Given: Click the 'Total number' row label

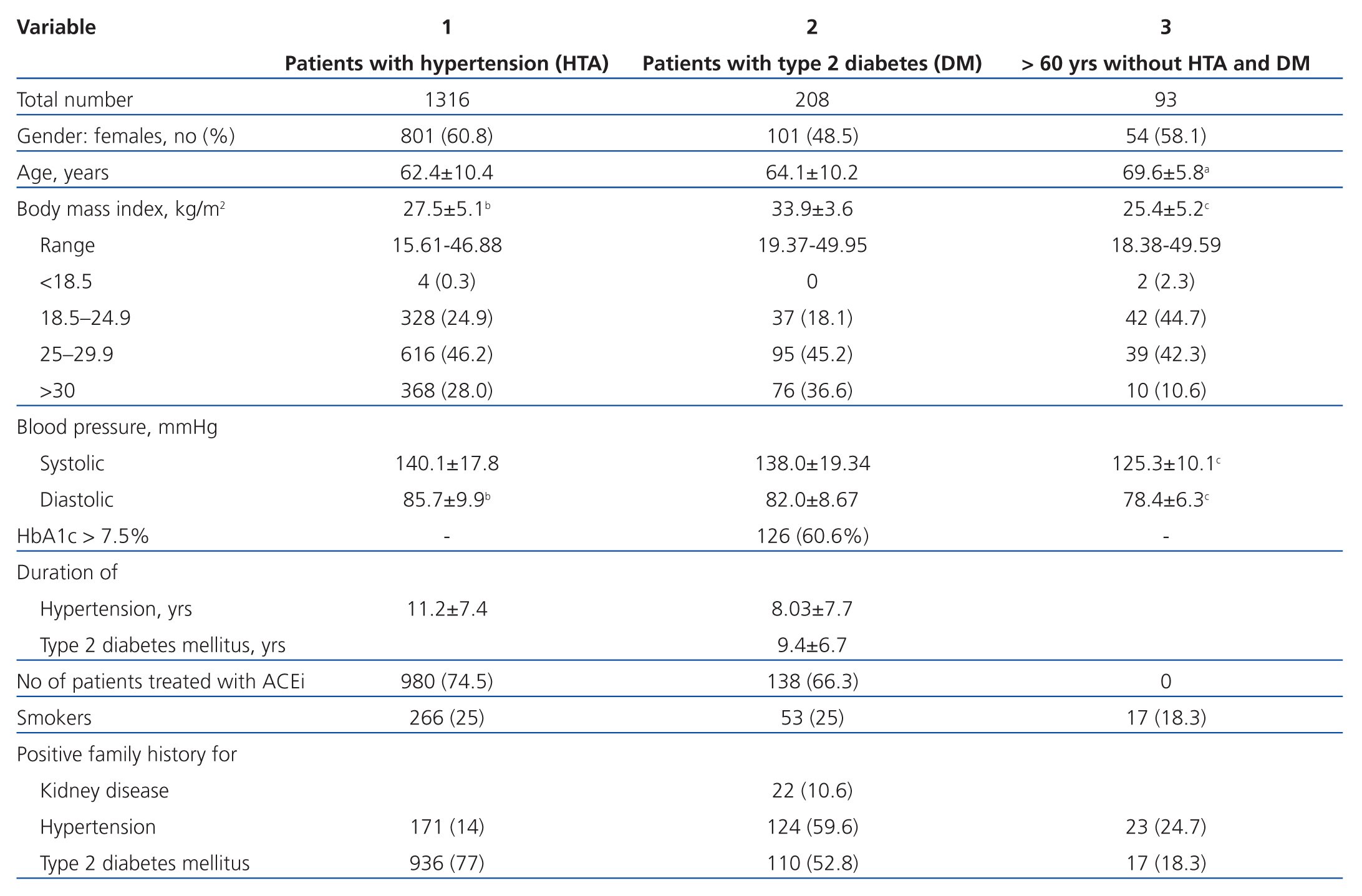Looking at the screenshot, I should point(75,100).
